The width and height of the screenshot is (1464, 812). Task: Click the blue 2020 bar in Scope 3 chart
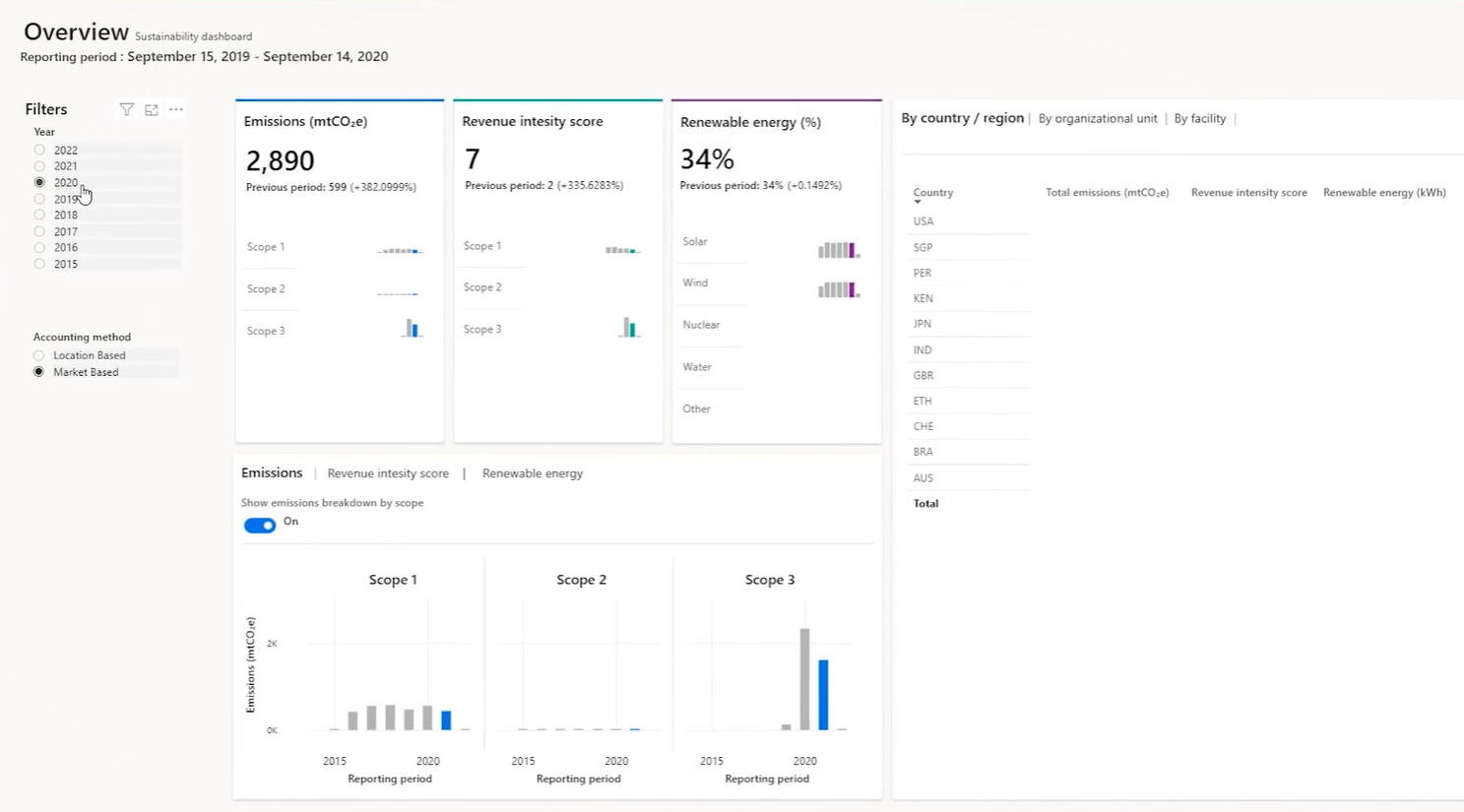pos(823,694)
